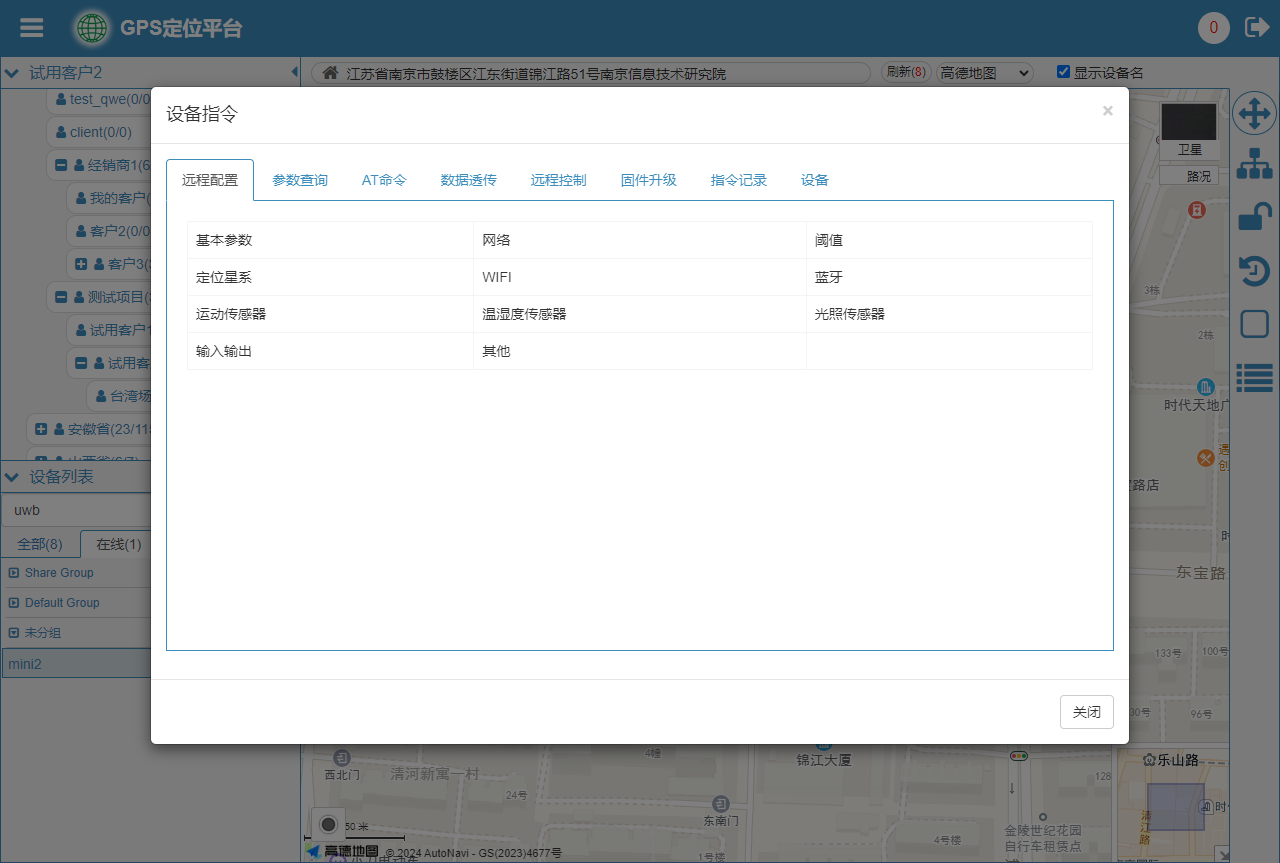Click the logout arrow icon
The width and height of the screenshot is (1280, 863).
tap(1256, 28)
